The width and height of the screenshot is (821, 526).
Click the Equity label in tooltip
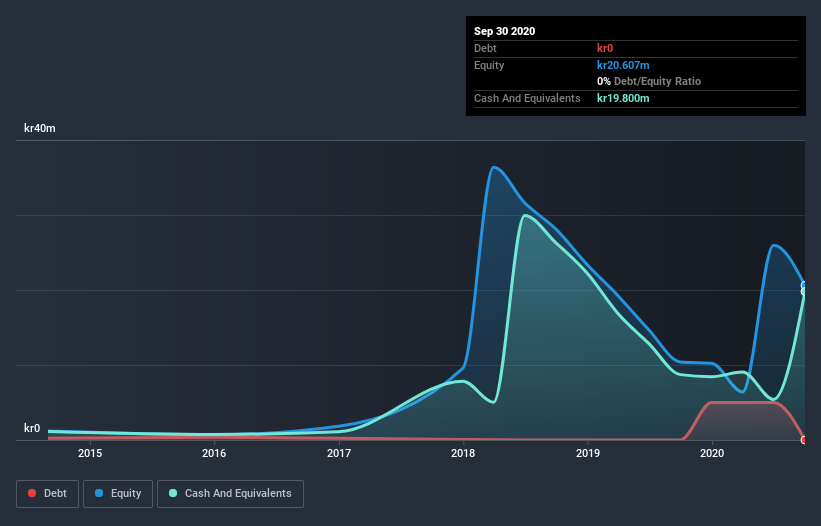click(489, 65)
